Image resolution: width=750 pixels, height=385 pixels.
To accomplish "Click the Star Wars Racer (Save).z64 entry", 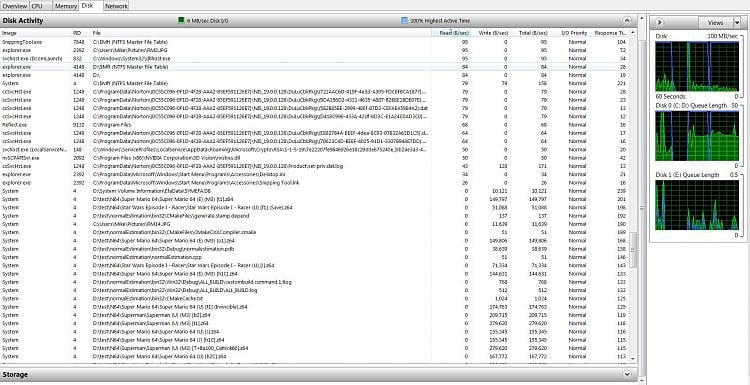I will [x=192, y=208].
